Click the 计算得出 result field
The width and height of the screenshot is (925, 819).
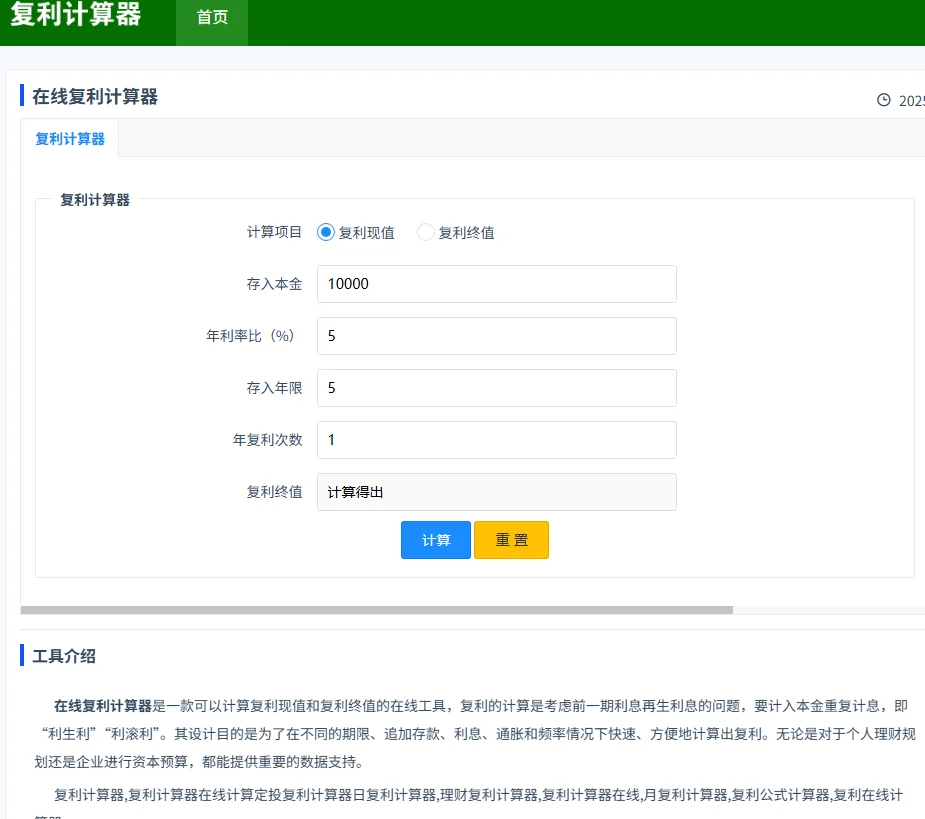pos(496,492)
